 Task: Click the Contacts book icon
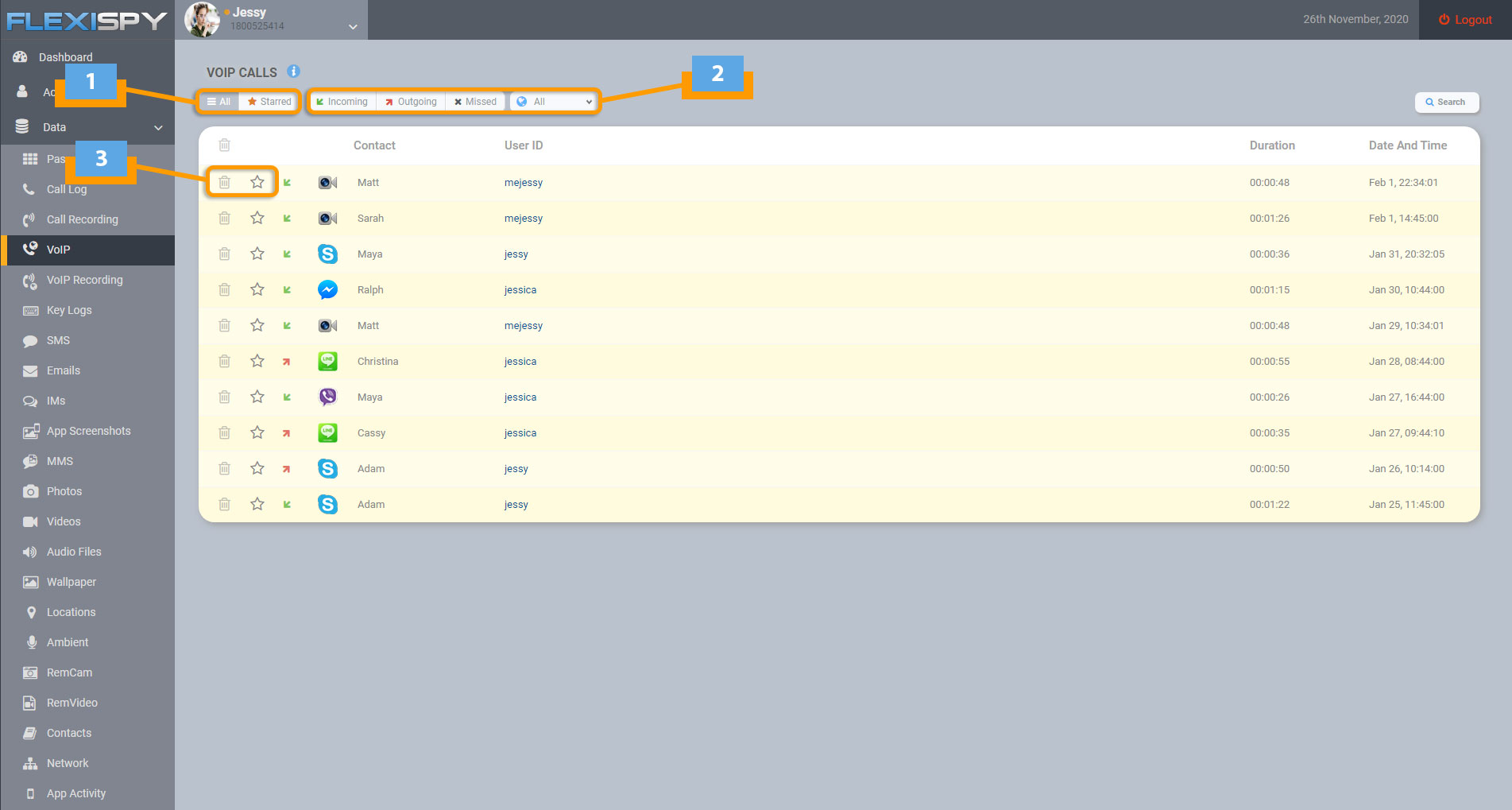pos(30,734)
